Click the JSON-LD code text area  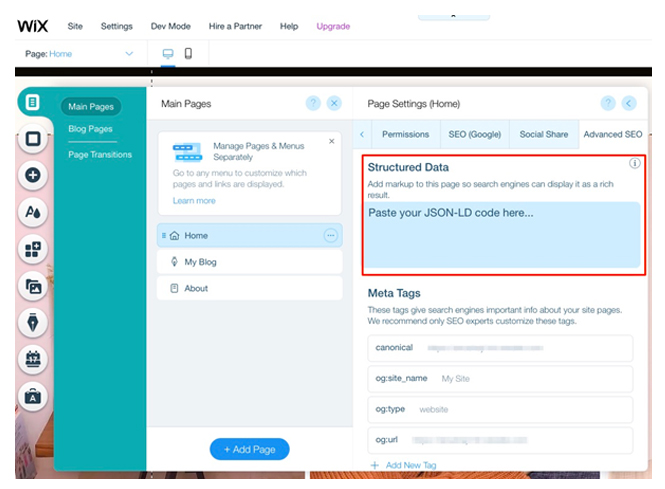(x=503, y=235)
